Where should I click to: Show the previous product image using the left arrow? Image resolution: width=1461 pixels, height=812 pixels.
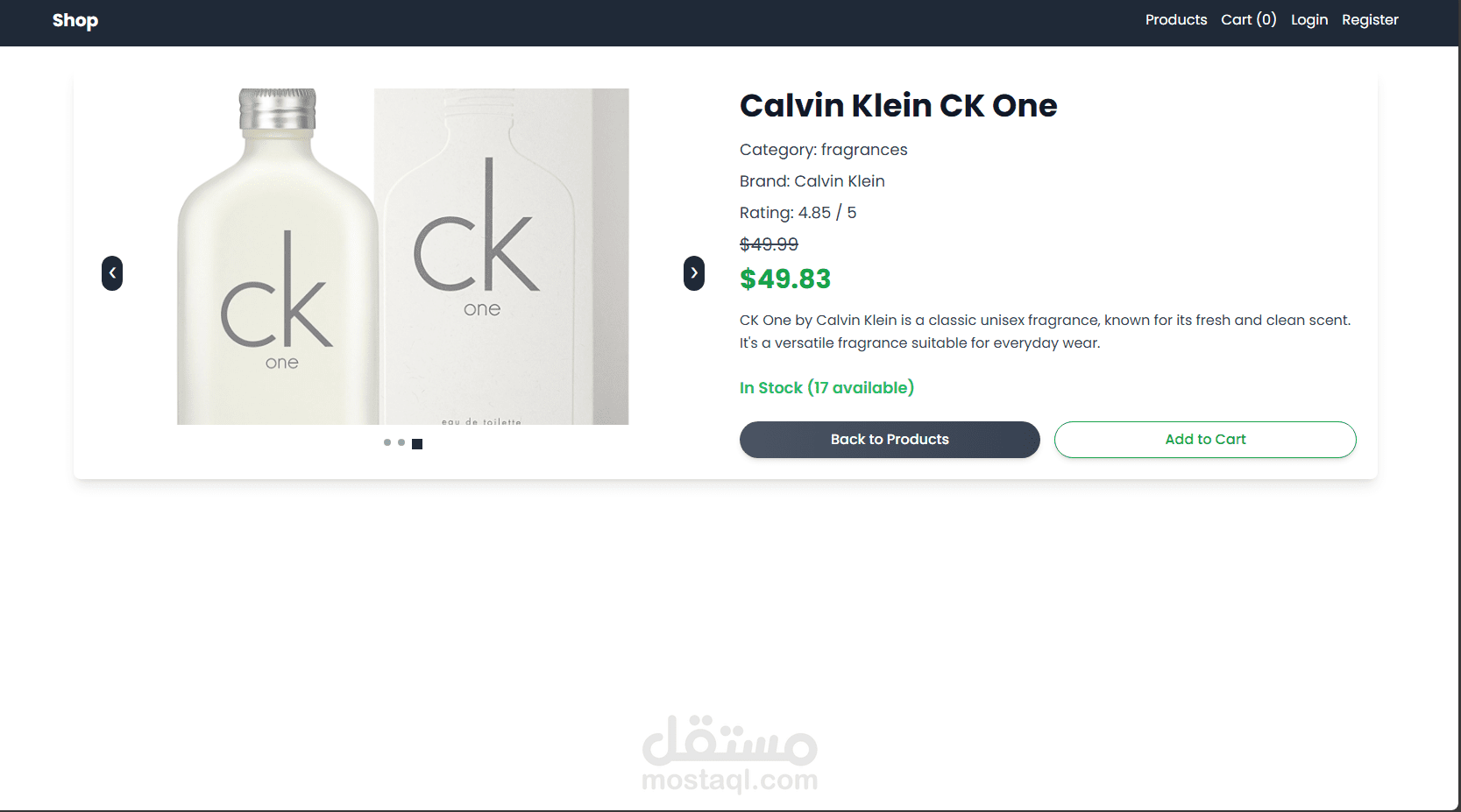tap(112, 273)
